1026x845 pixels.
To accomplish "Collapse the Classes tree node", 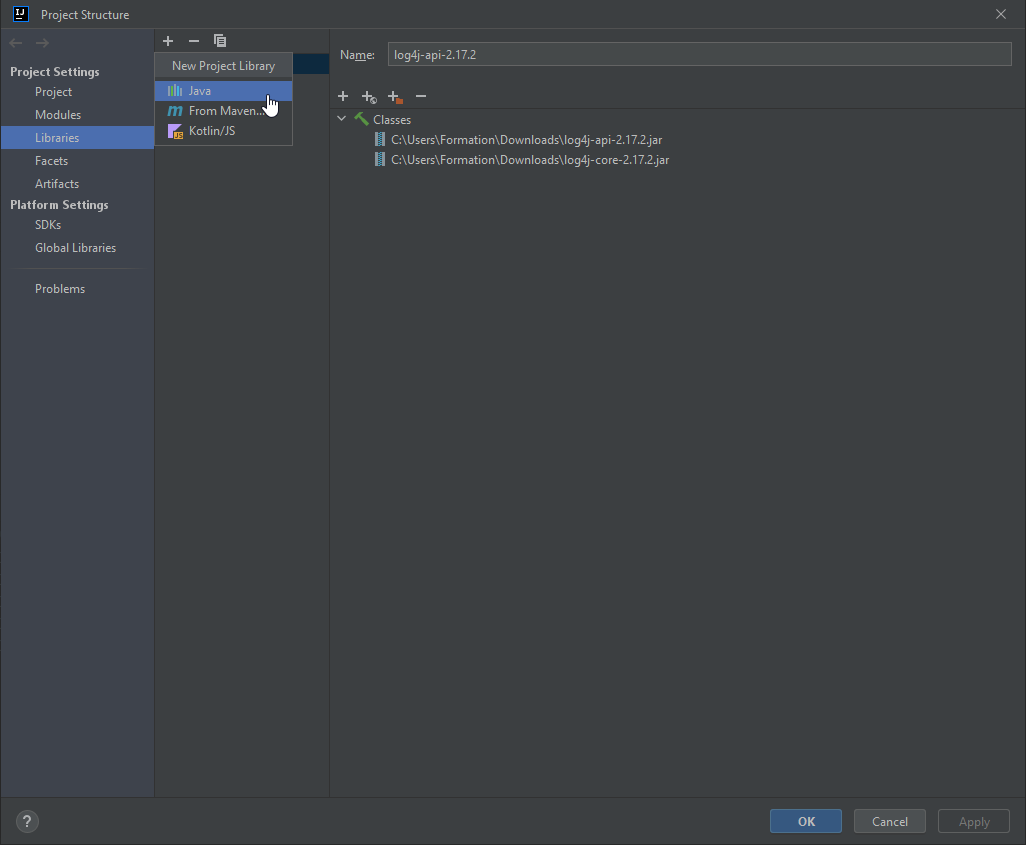I will click(x=342, y=119).
